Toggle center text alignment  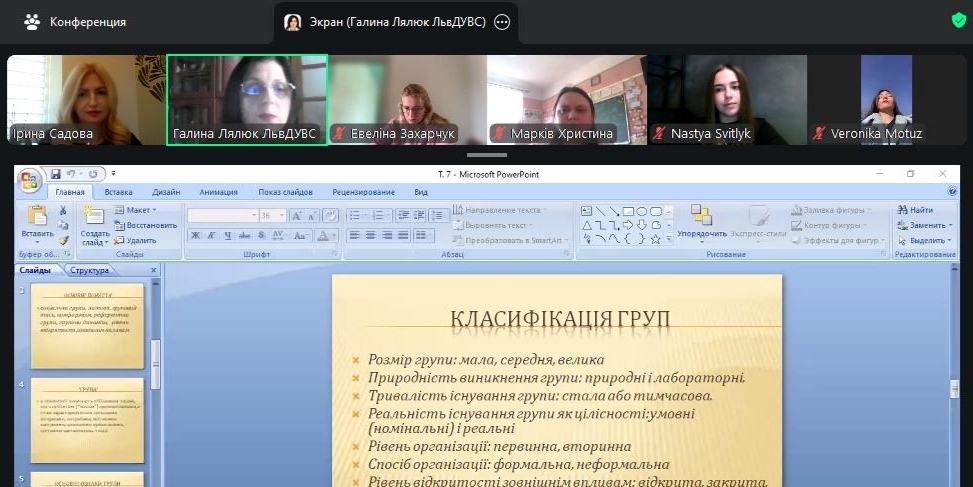click(372, 236)
